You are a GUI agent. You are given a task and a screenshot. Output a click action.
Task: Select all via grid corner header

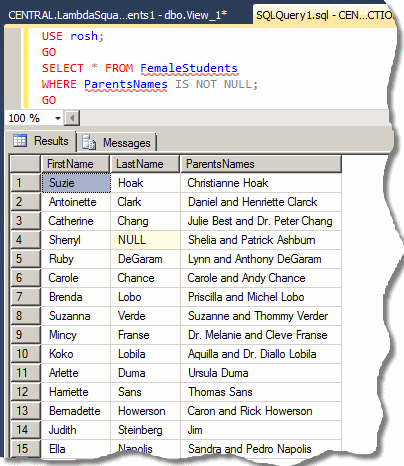coord(25,164)
